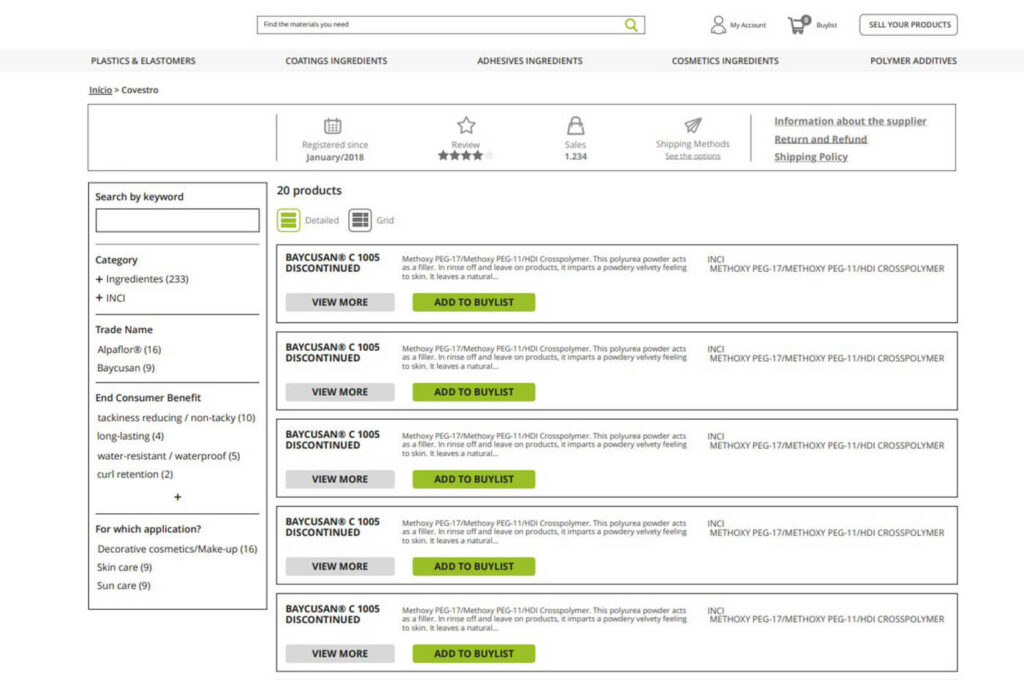Add fourth product to buylist
The width and height of the screenshot is (1024, 680).
point(473,566)
